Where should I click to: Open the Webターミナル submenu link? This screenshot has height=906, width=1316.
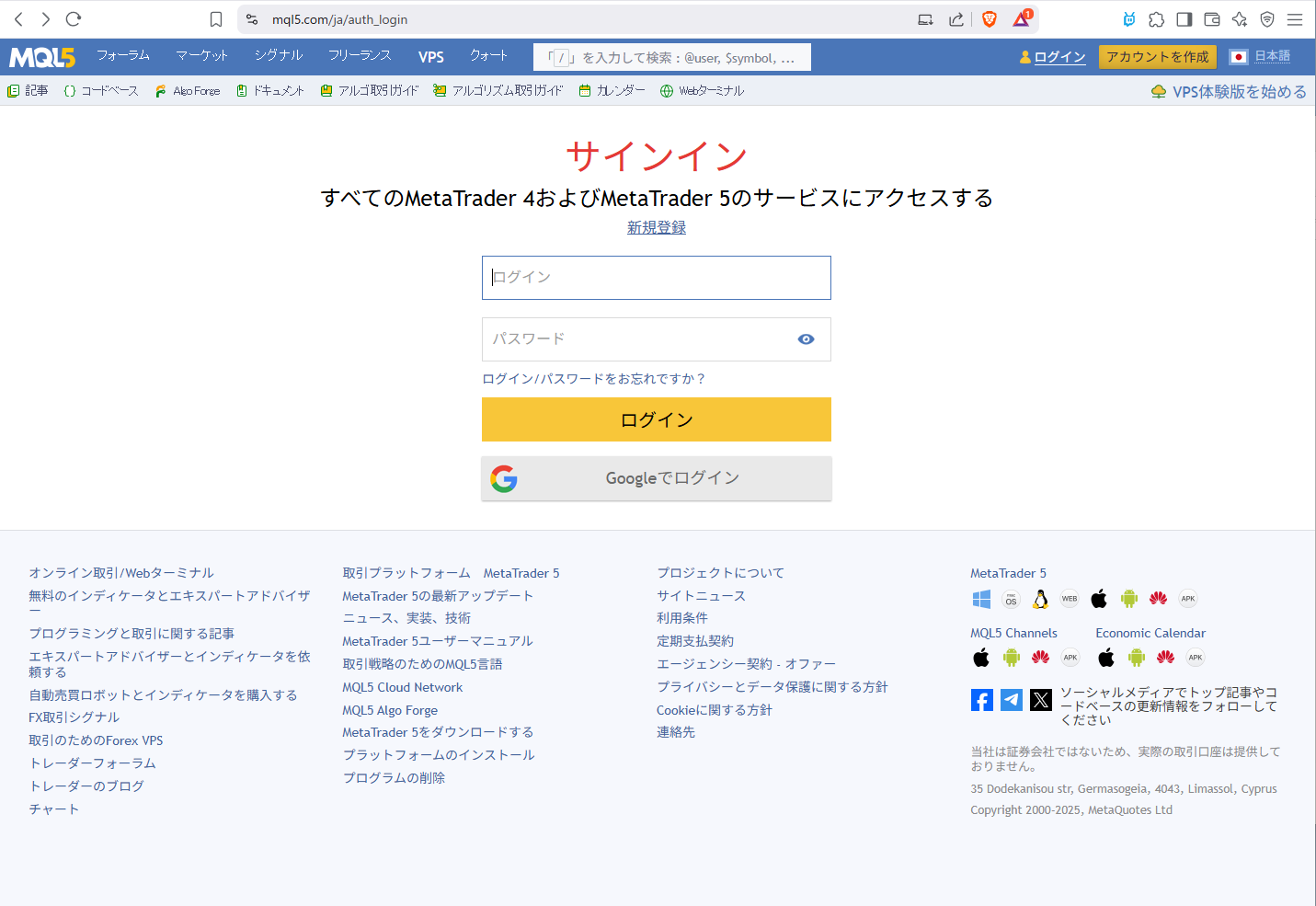[702, 90]
